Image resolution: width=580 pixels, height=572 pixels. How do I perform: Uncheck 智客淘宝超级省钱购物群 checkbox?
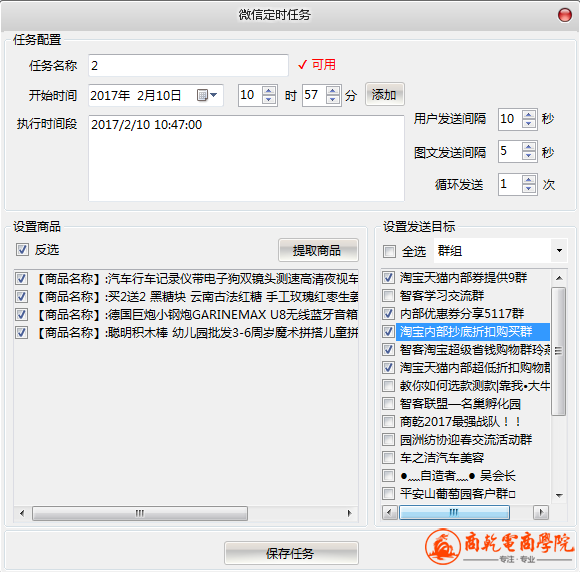[x=388, y=349]
